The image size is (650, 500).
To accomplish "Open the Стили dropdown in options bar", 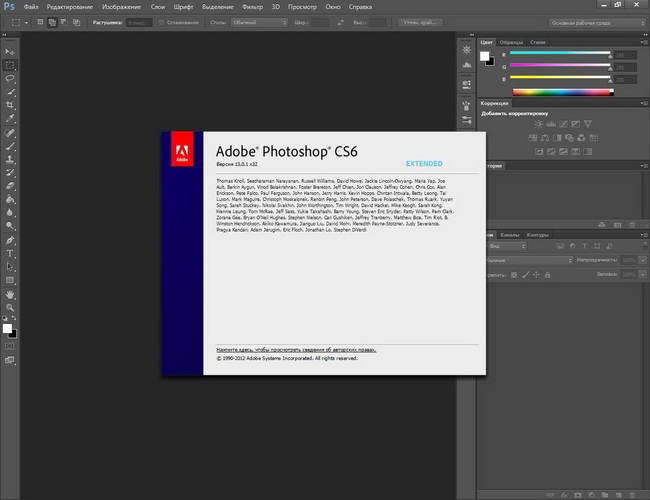I will pyautogui.click(x=259, y=22).
